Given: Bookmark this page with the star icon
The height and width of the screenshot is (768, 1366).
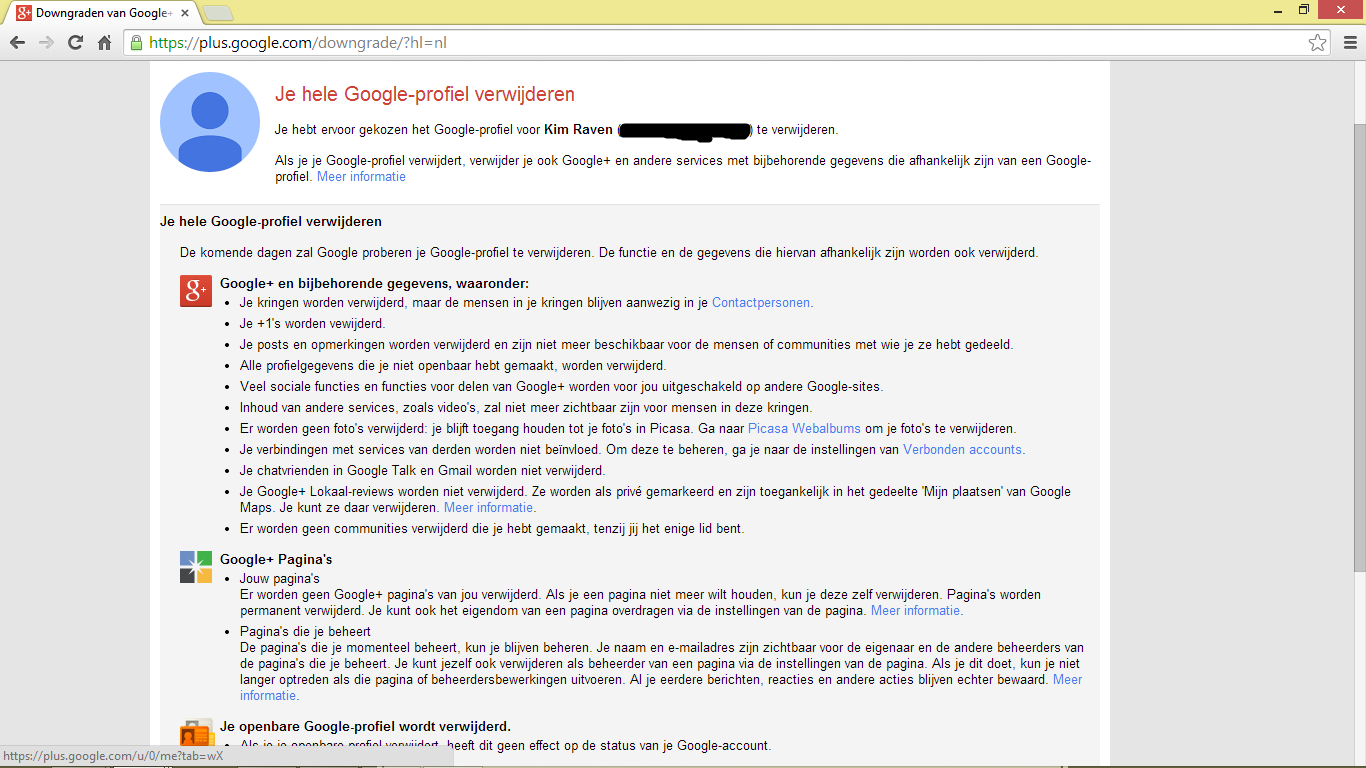Looking at the screenshot, I should coord(1318,43).
